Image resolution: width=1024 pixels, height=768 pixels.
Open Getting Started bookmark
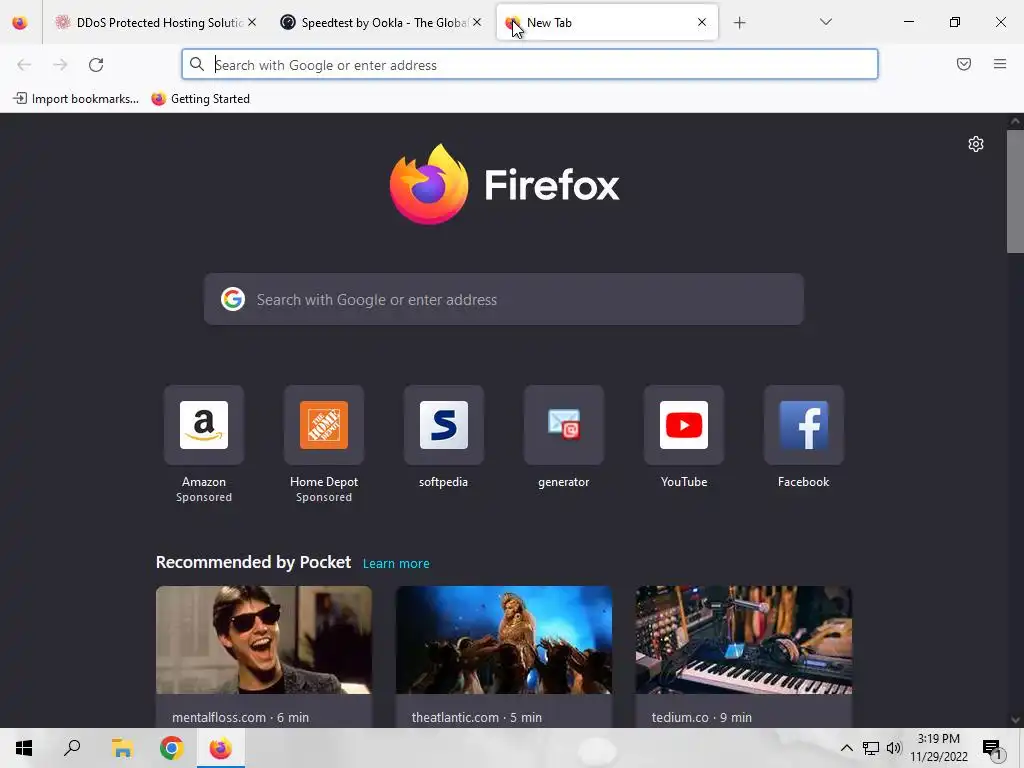(x=200, y=99)
